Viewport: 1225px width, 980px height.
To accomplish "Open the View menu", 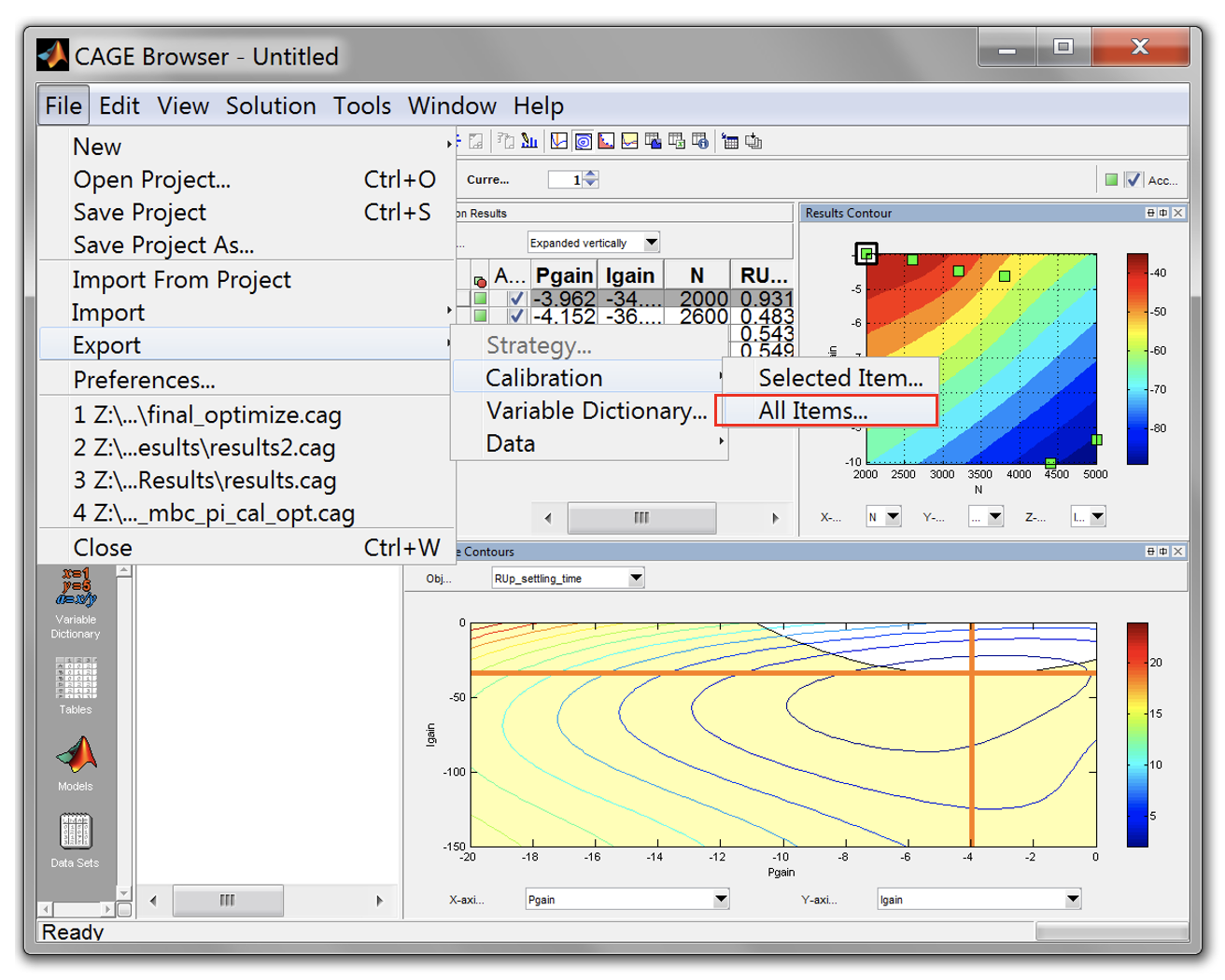I will (x=183, y=105).
